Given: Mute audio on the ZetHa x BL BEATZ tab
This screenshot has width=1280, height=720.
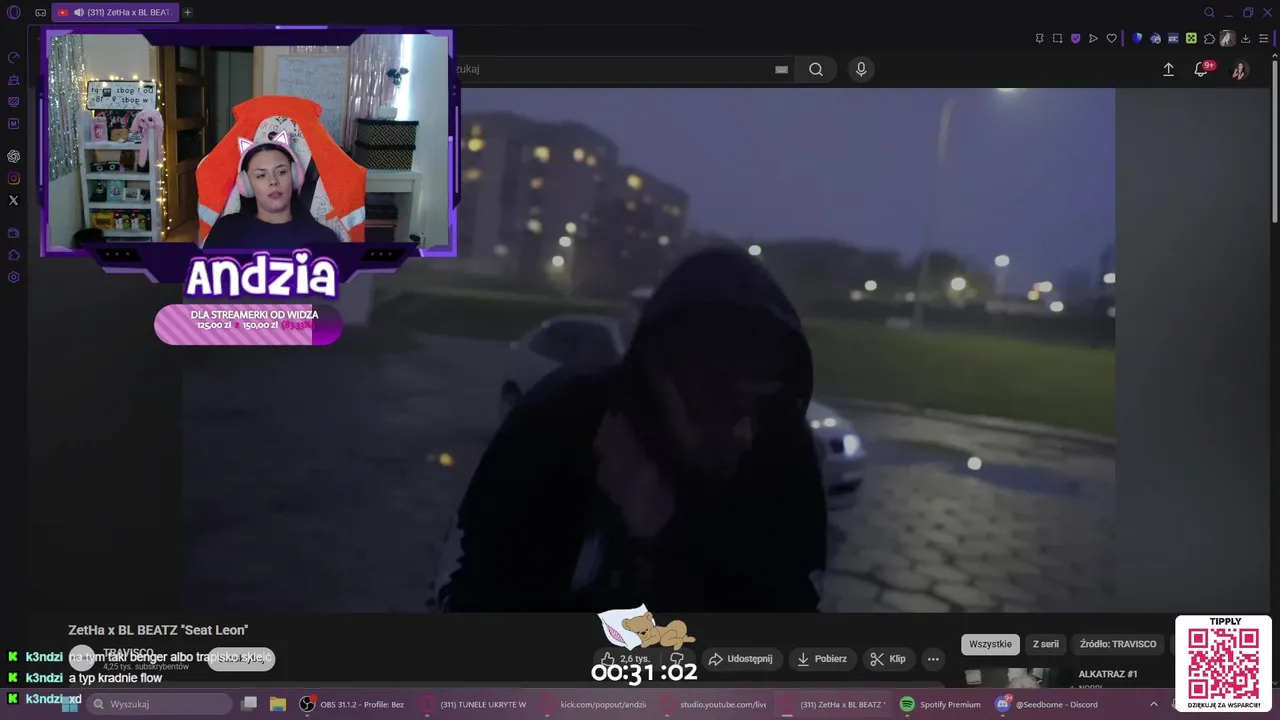Looking at the screenshot, I should (x=79, y=12).
